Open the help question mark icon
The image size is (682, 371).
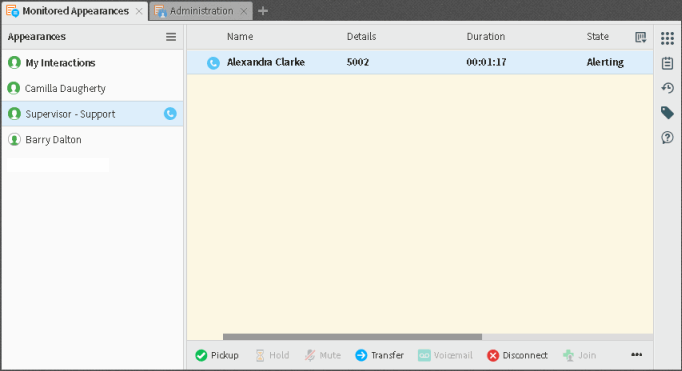click(x=667, y=138)
